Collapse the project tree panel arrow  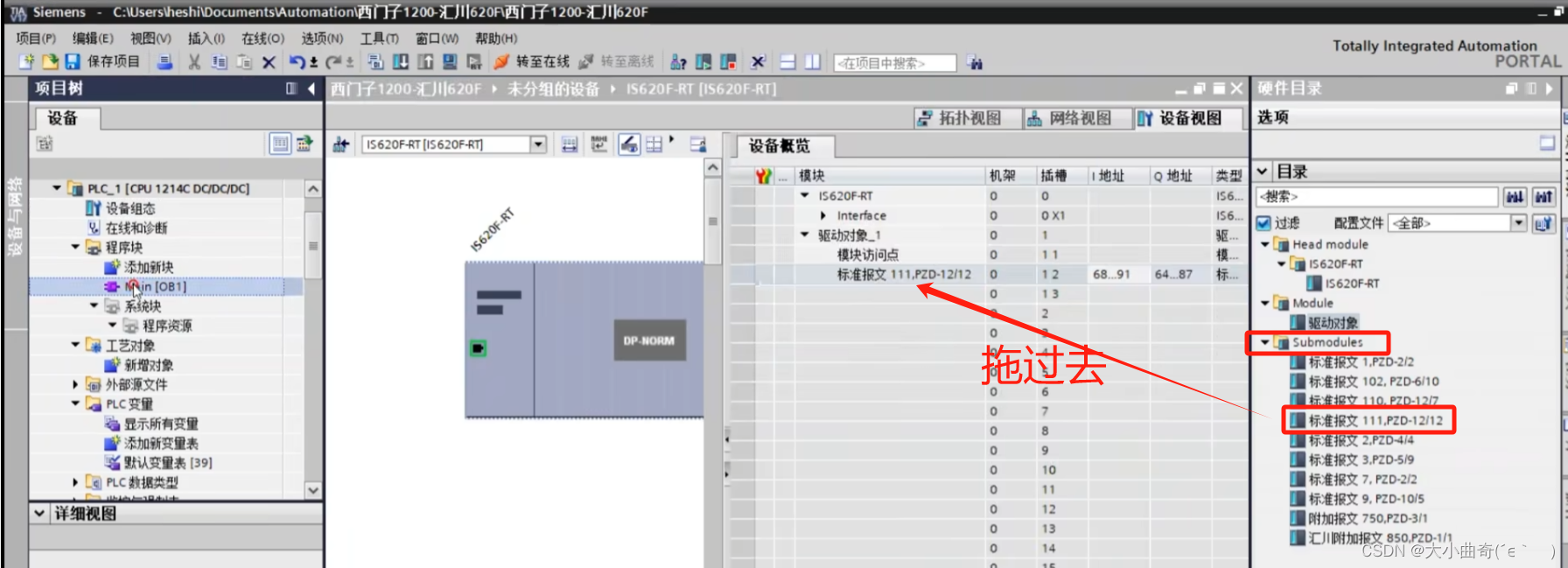click(311, 88)
